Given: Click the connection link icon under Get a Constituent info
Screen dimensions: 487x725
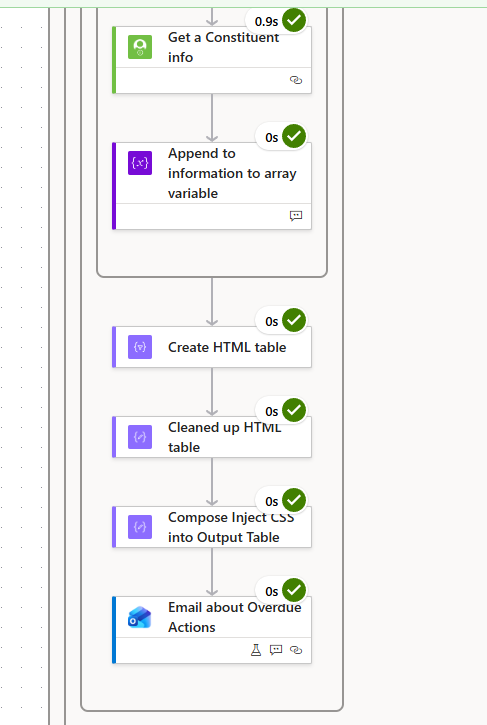Looking at the screenshot, I should (x=296, y=80).
